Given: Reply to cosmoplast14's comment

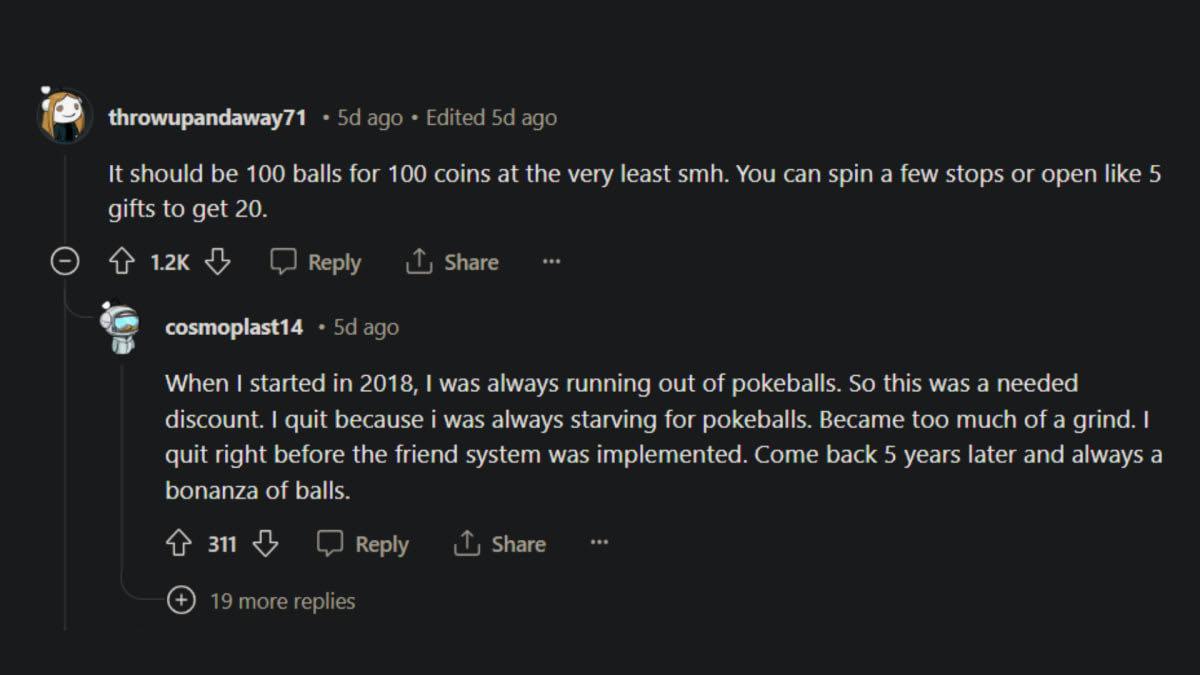Looking at the screenshot, I should 363,544.
